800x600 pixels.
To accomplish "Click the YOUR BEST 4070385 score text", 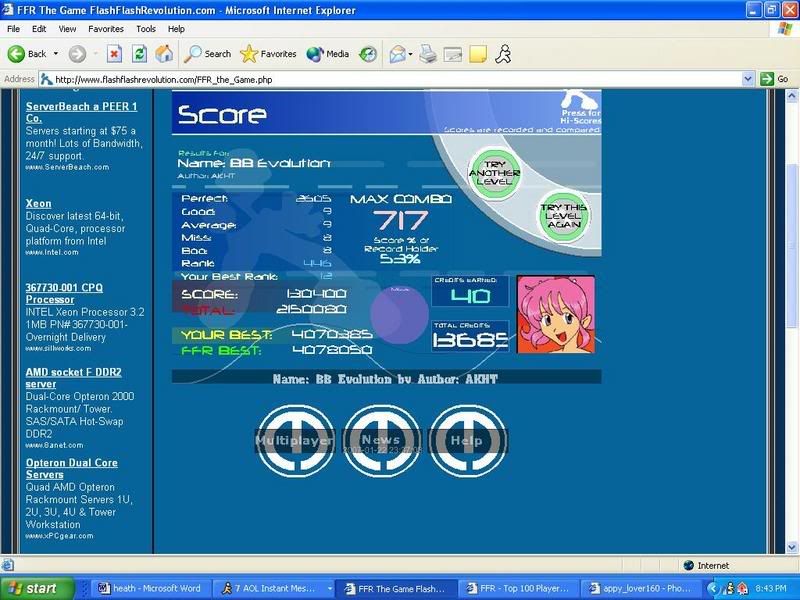I will (332, 335).
